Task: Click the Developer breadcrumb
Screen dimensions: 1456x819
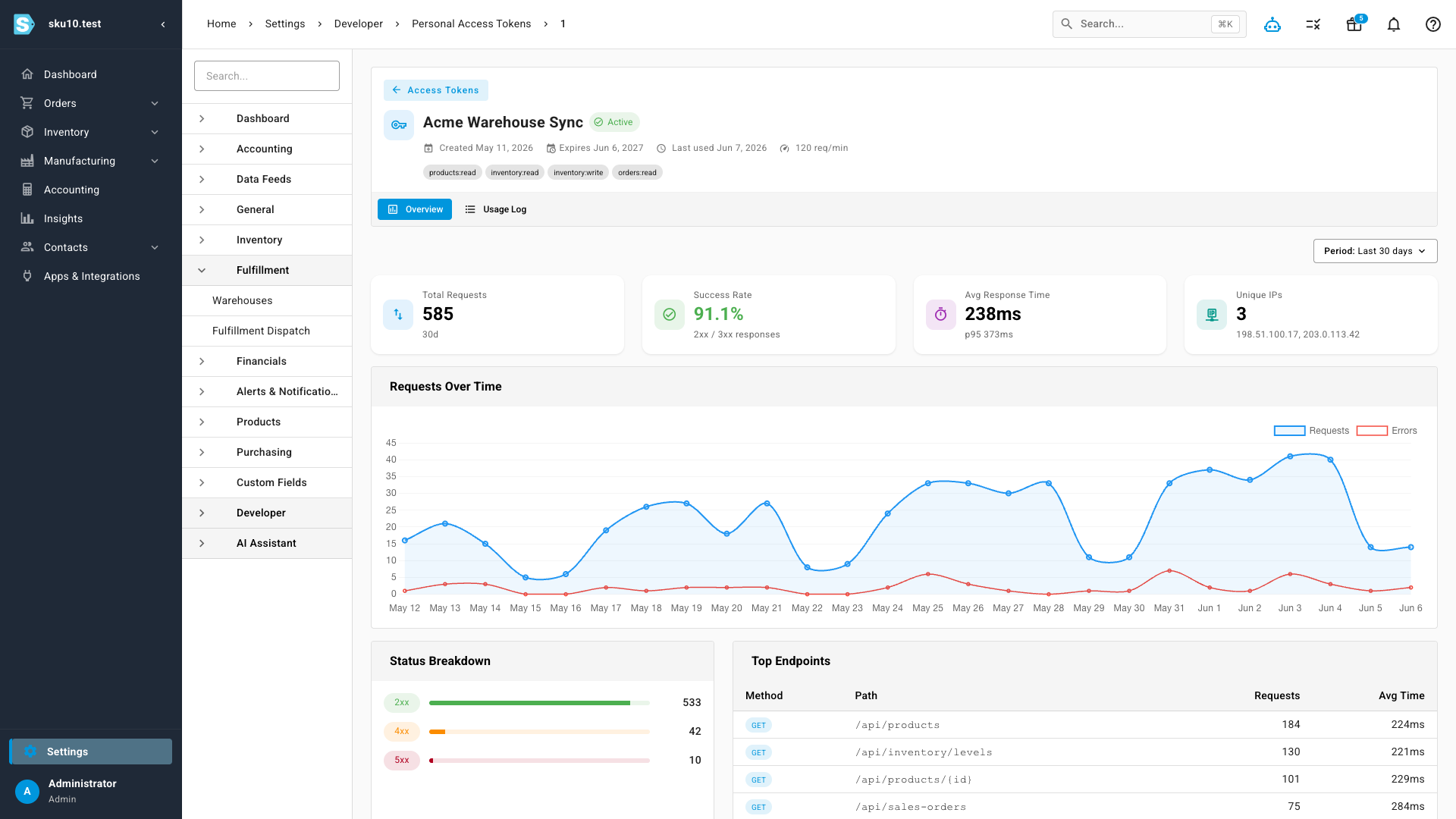Action: [x=359, y=24]
